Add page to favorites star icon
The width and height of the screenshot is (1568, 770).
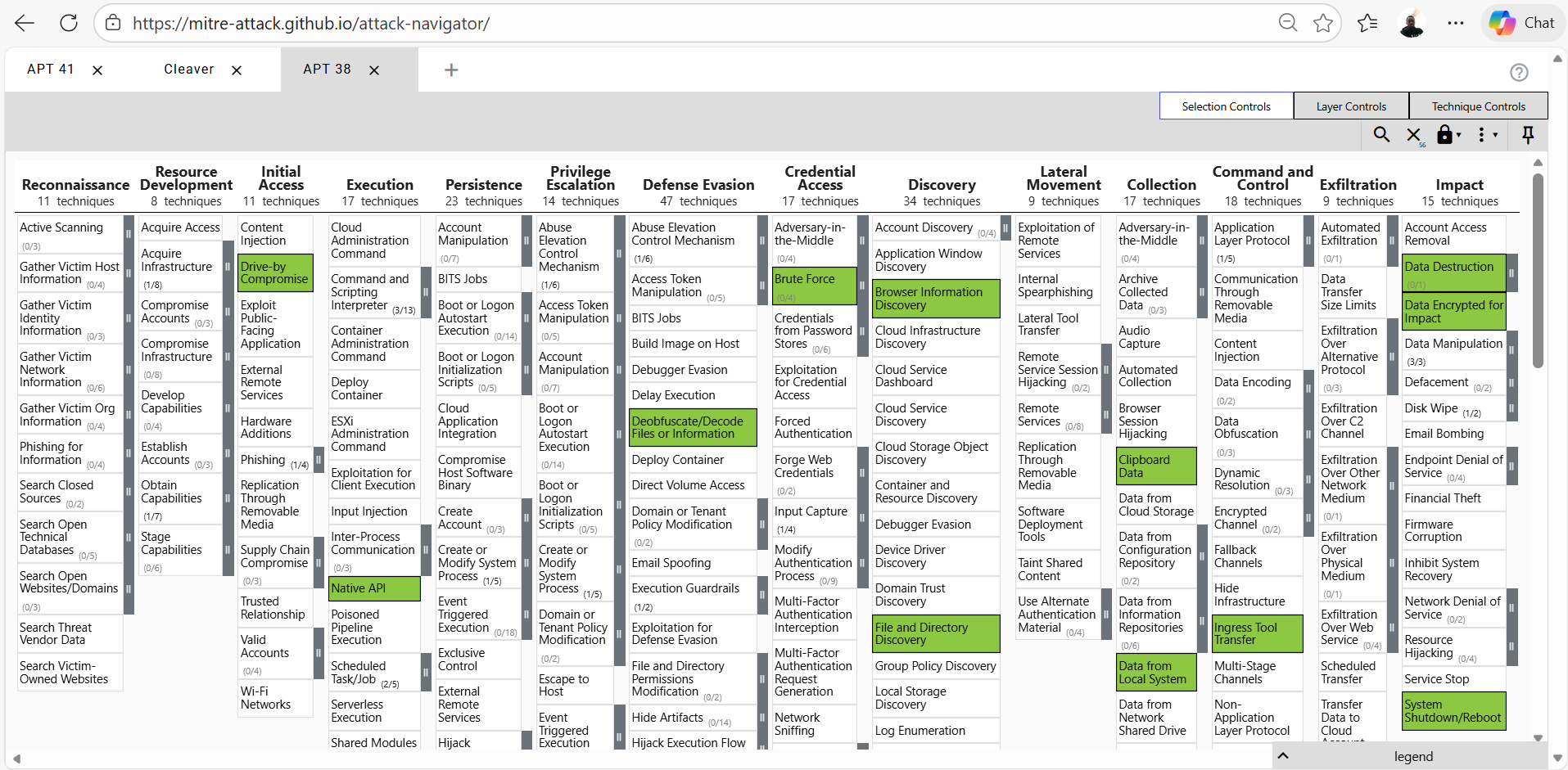(1323, 23)
